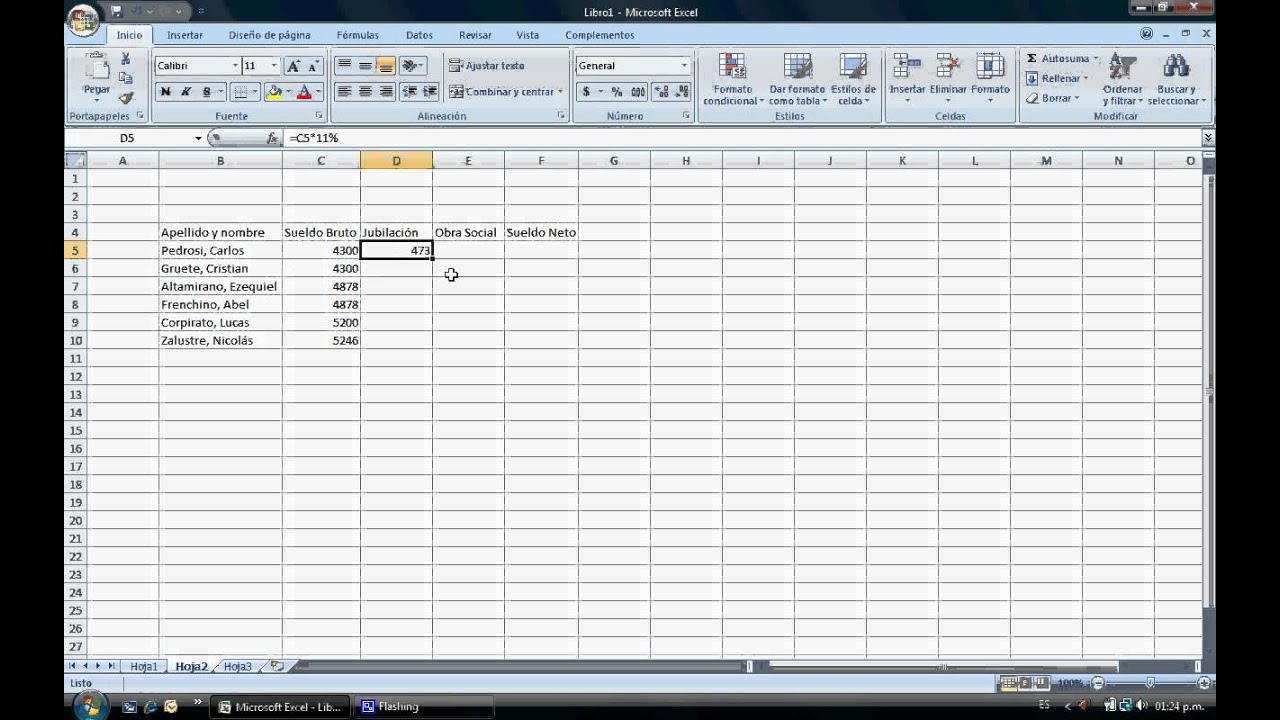This screenshot has height=720, width=1280.
Task: Toggle bottom vertical alignment
Action: (x=386, y=66)
